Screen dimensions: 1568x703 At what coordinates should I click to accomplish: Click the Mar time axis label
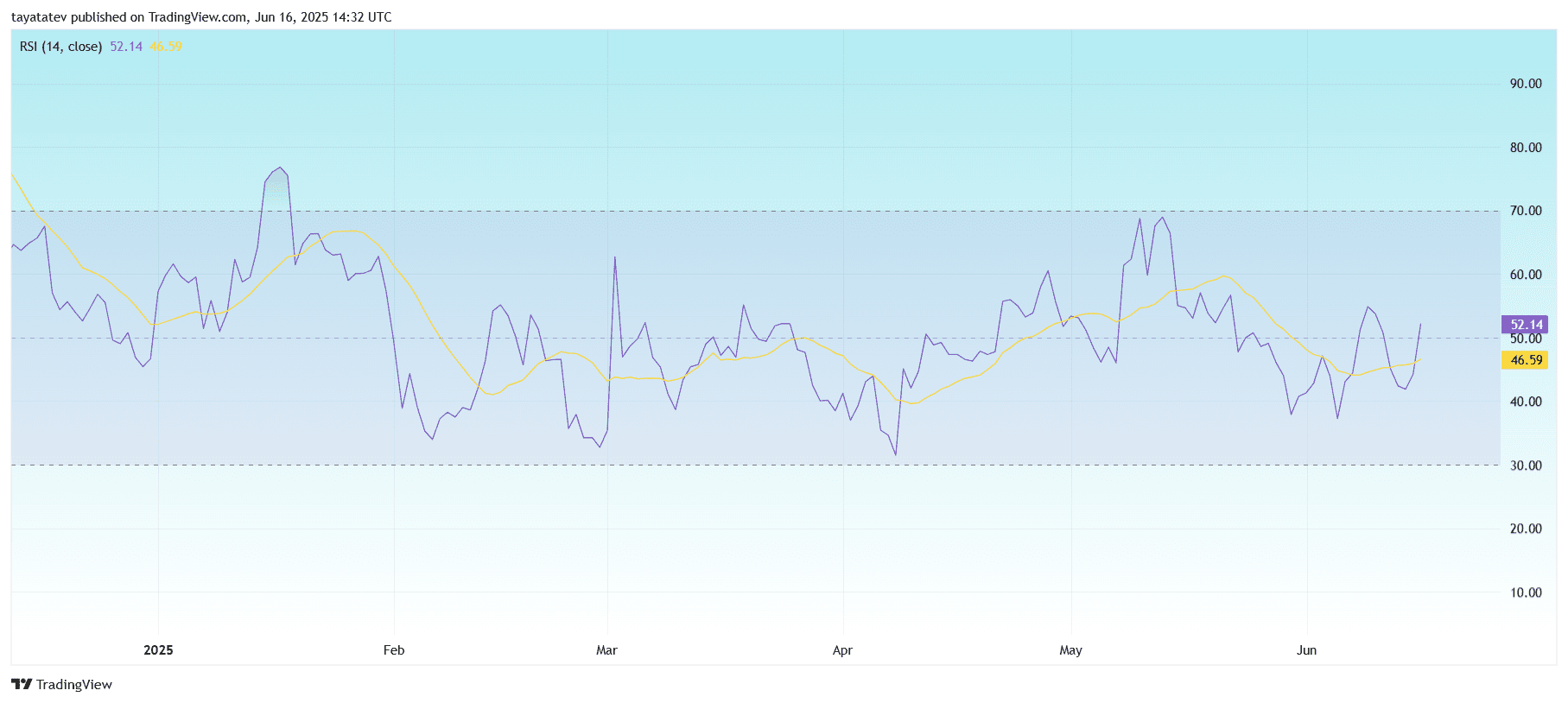click(x=606, y=650)
